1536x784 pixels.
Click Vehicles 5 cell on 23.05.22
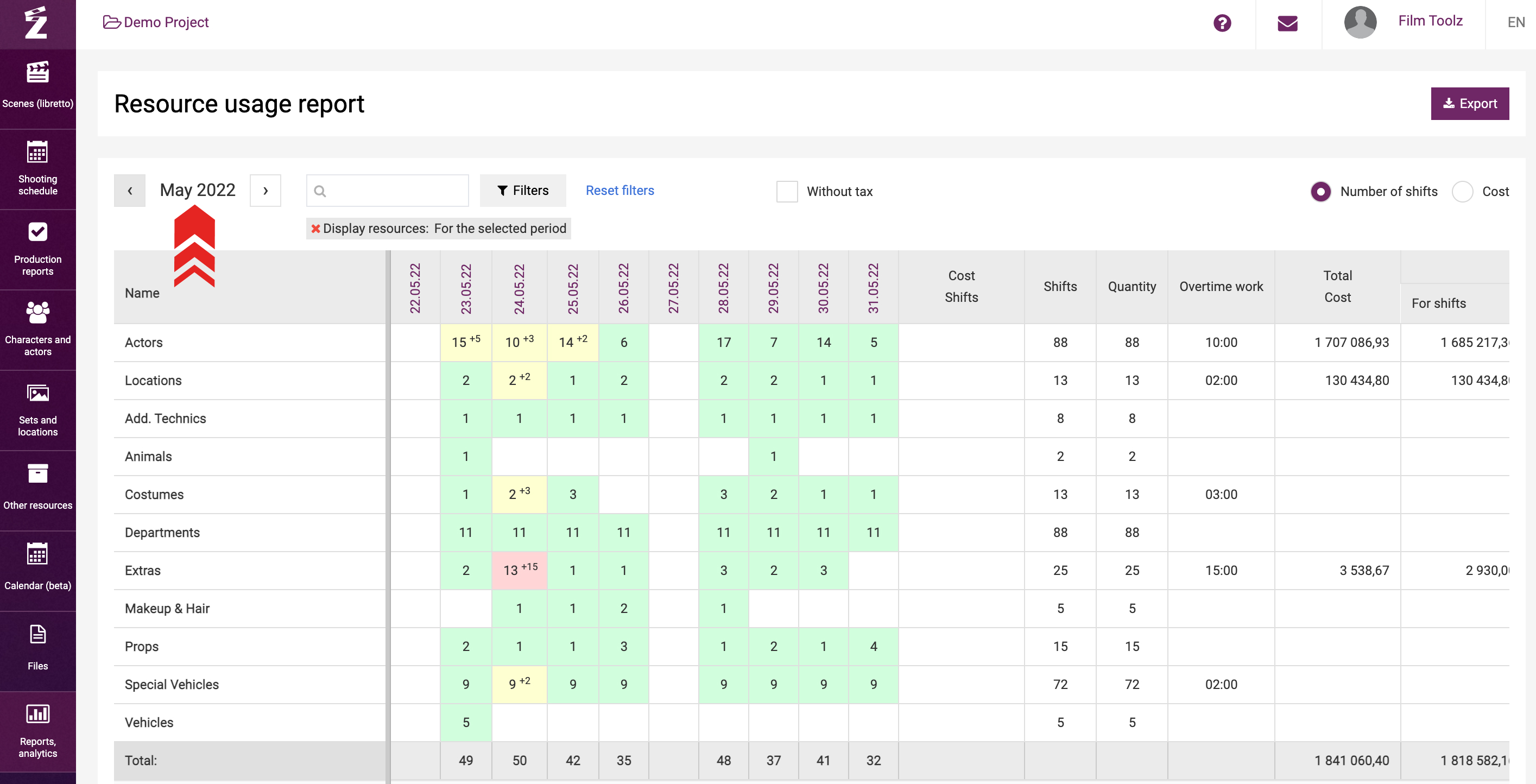tap(466, 723)
